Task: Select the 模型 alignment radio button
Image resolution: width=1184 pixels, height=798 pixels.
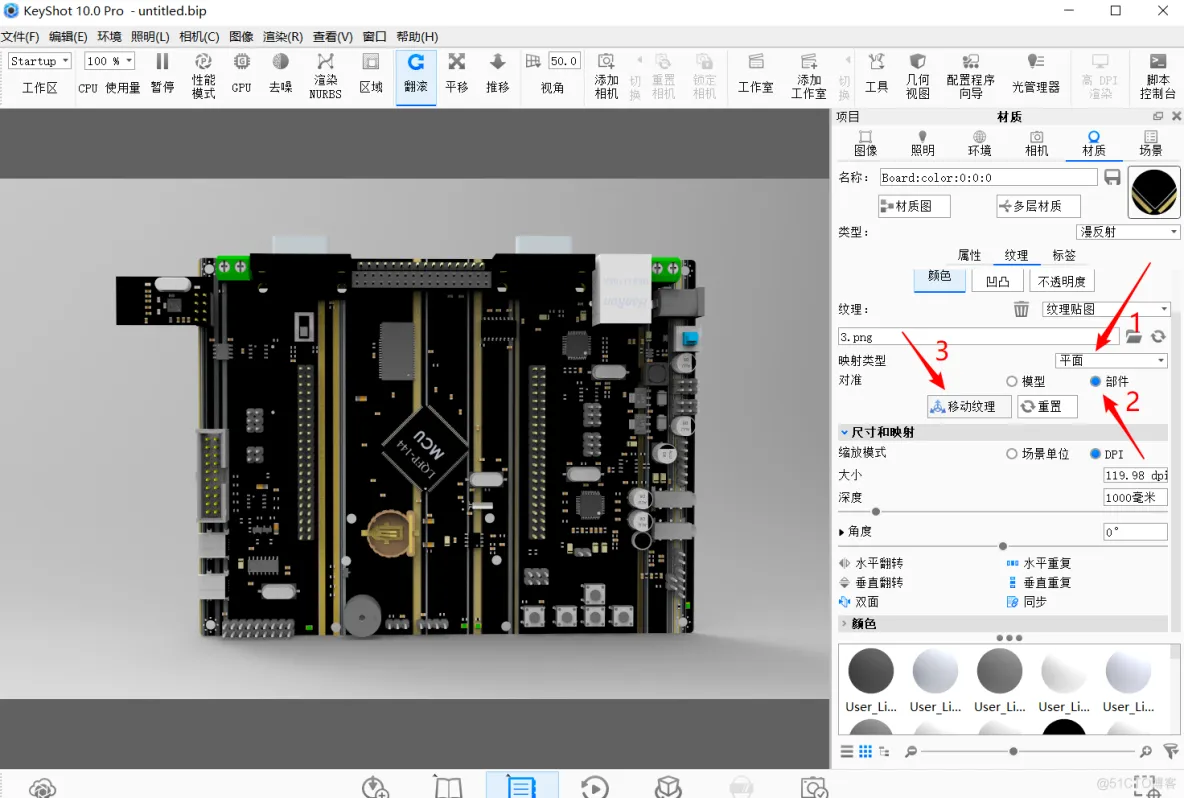Action: pyautogui.click(x=1012, y=381)
